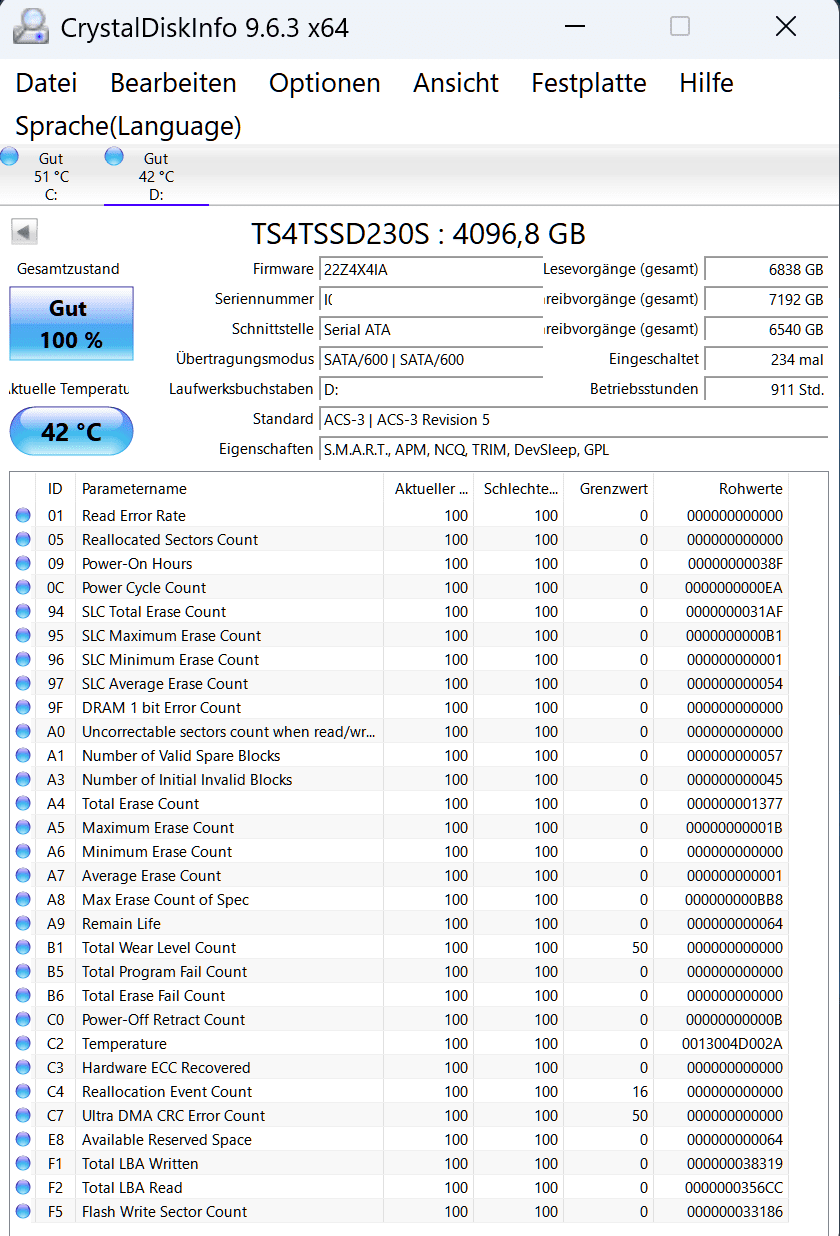840x1236 pixels.
Task: Click the CrystalDiskInfo app icon in title bar
Action: [31, 27]
